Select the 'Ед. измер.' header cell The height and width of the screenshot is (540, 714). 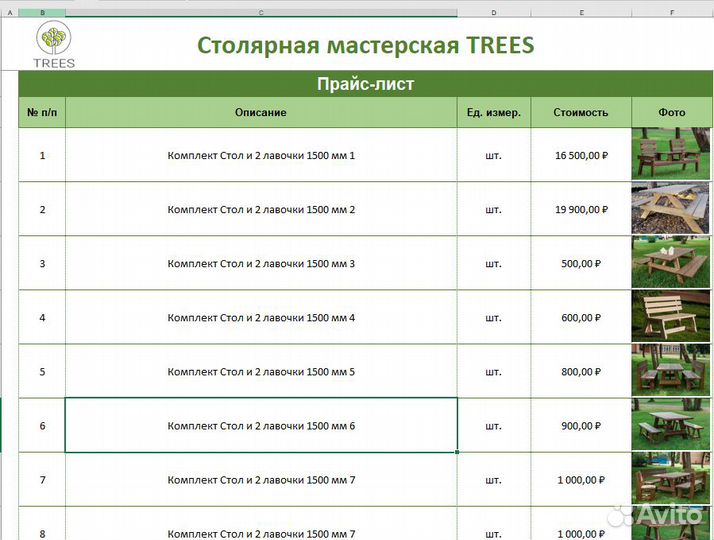click(x=493, y=113)
